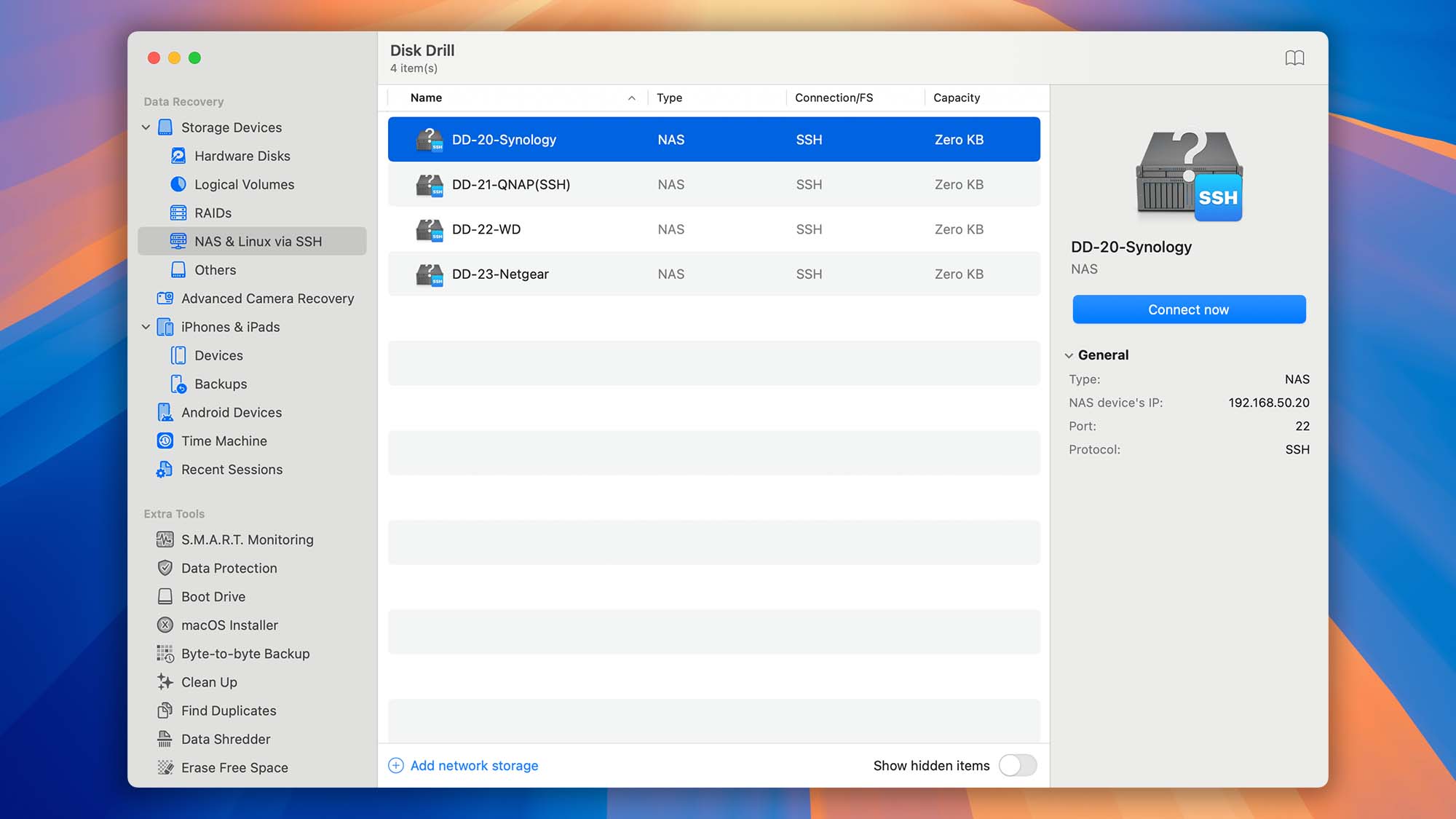This screenshot has width=1456, height=819.
Task: Click the Erase Free Space icon
Action: point(165,767)
